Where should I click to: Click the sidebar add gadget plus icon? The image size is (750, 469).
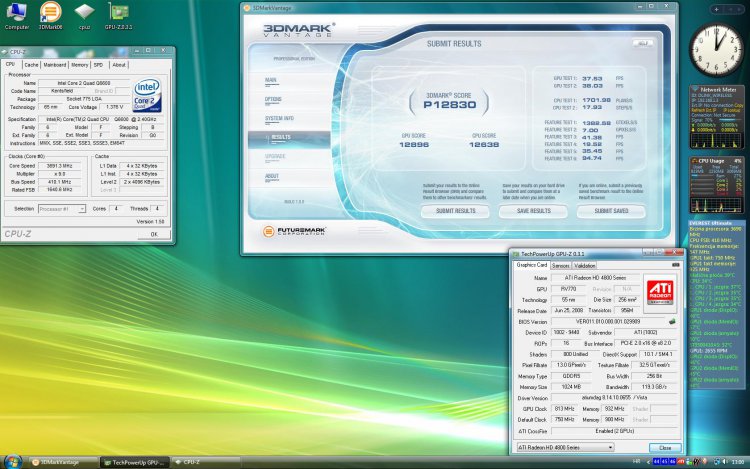tap(716, 9)
